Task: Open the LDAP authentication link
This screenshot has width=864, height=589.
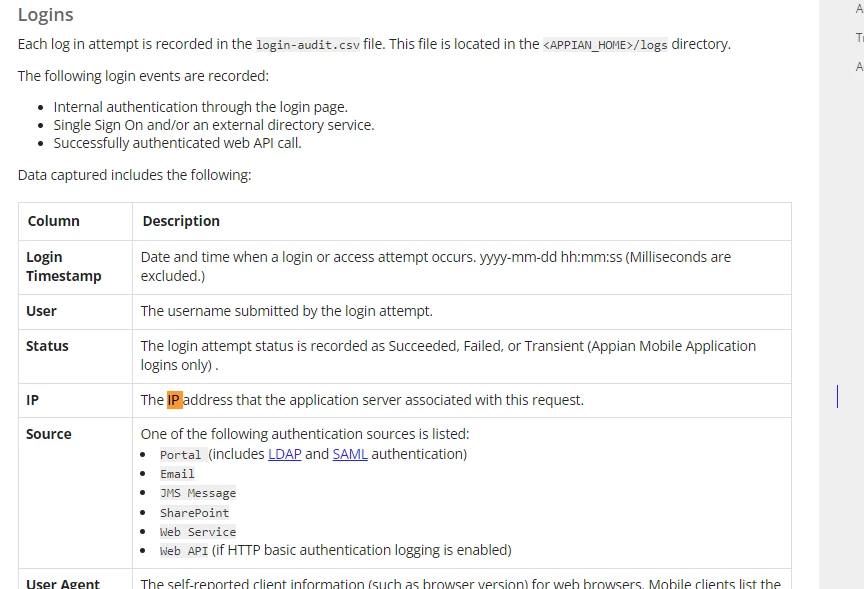Action: pyautogui.click(x=284, y=454)
